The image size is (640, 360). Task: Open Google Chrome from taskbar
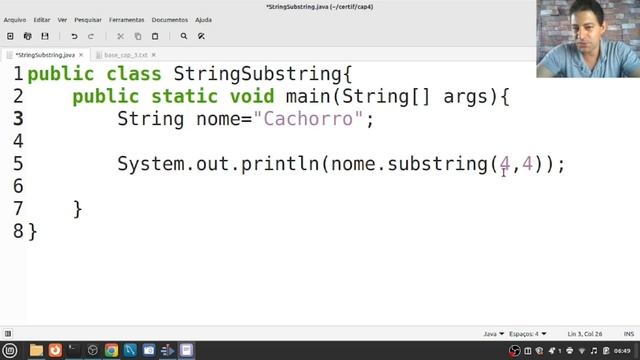111,350
